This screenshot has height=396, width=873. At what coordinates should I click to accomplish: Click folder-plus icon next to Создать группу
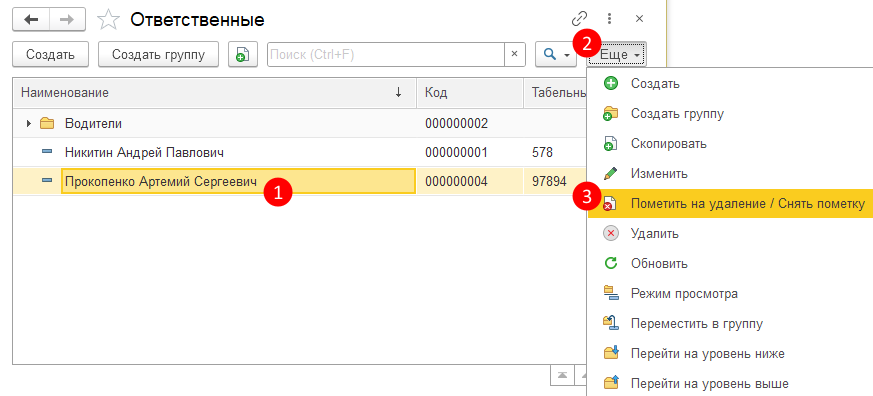click(x=611, y=114)
